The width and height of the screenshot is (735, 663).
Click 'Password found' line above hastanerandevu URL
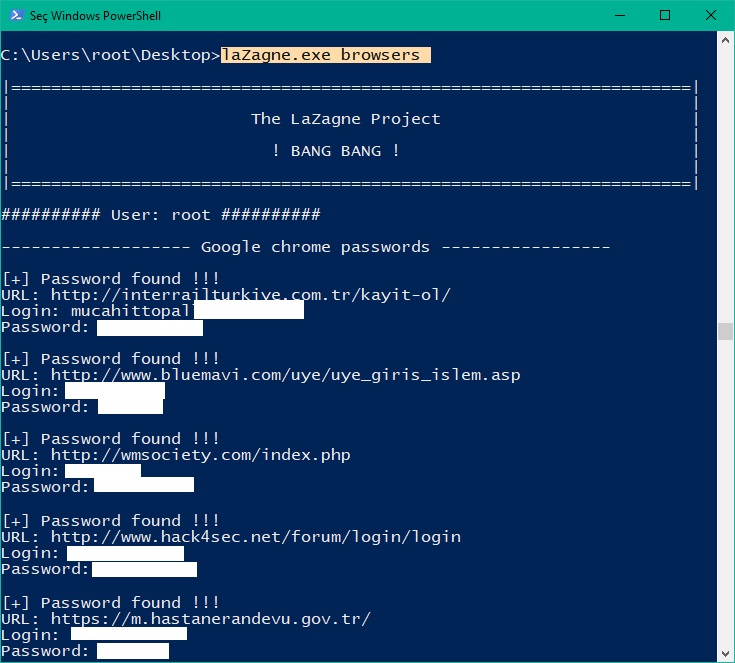pyautogui.click(x=111, y=603)
